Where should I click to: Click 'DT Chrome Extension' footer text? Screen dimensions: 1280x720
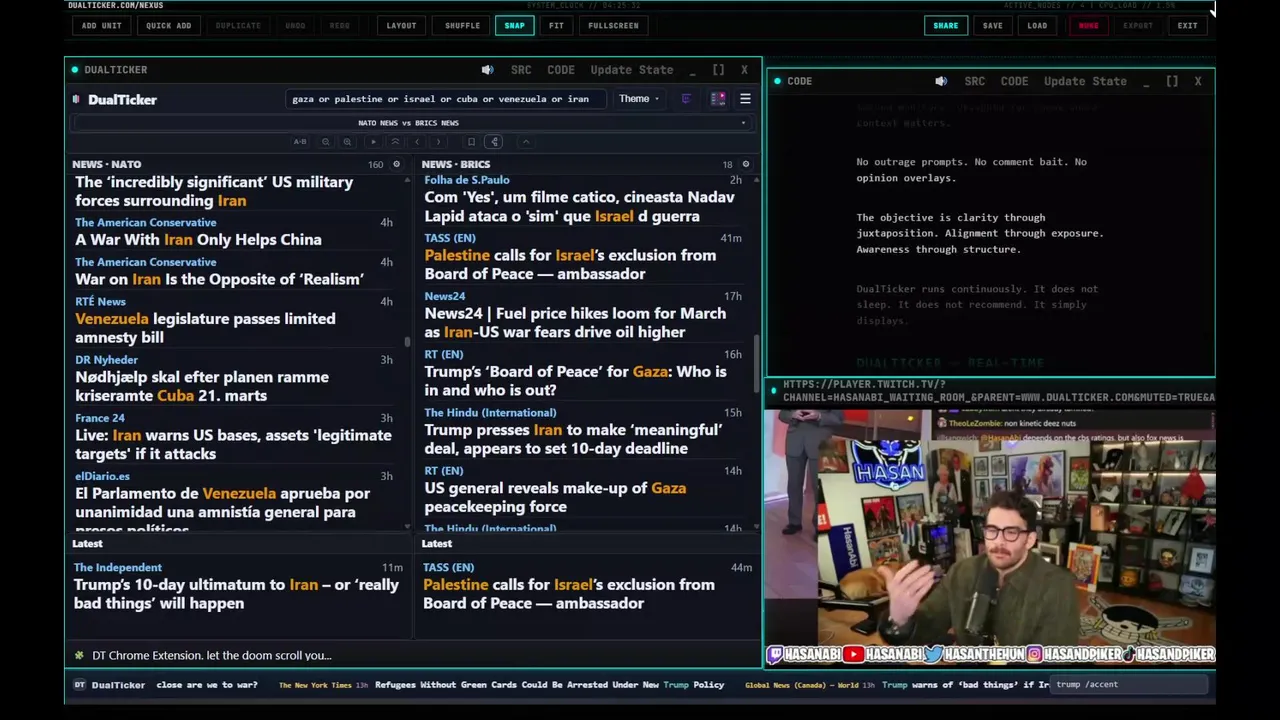(211, 655)
